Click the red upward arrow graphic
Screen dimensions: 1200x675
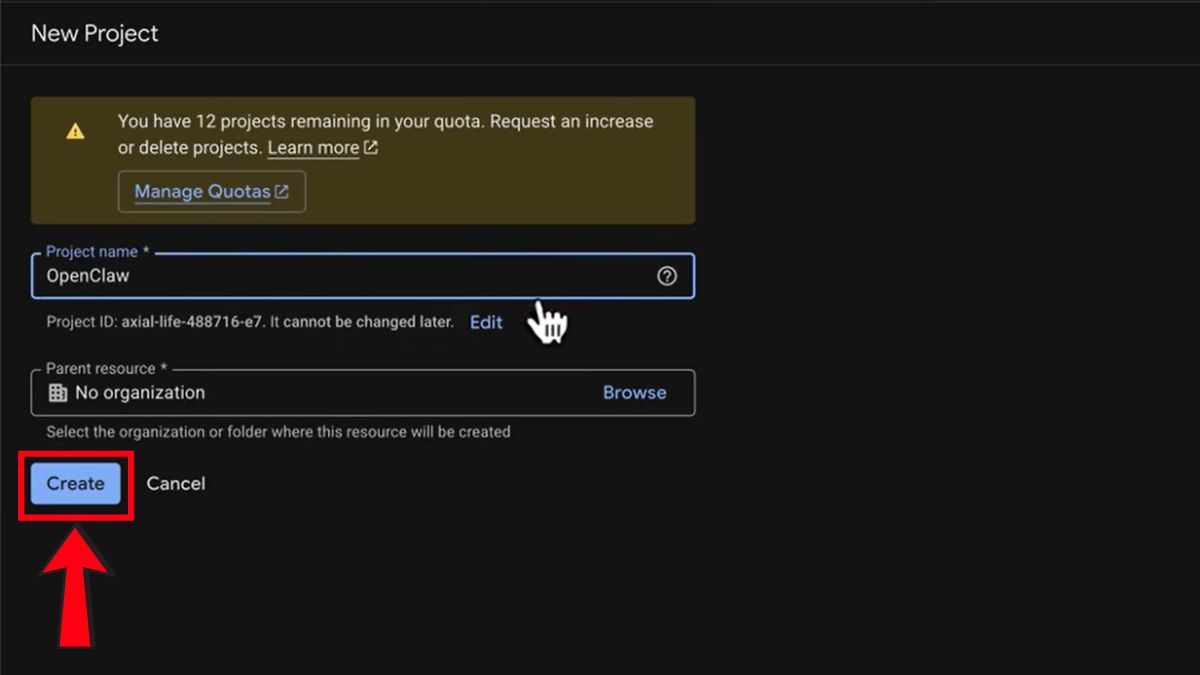coord(76,589)
